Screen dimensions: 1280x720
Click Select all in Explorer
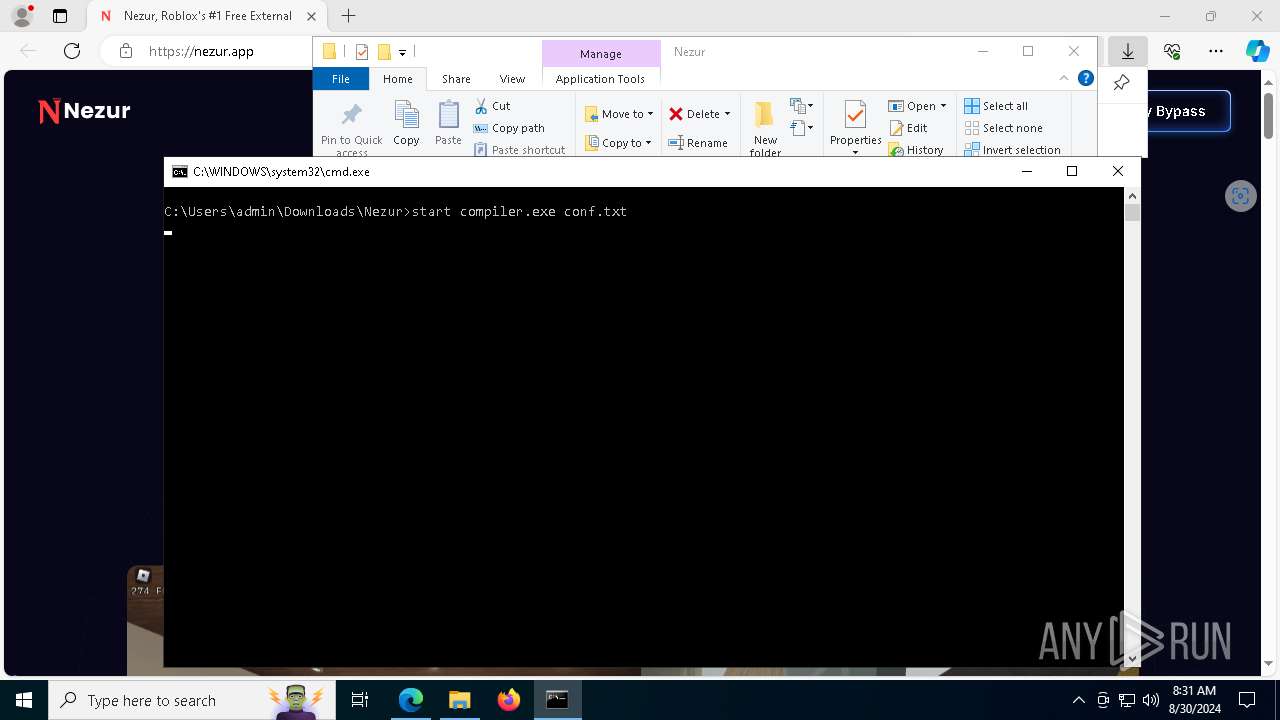pos(996,106)
